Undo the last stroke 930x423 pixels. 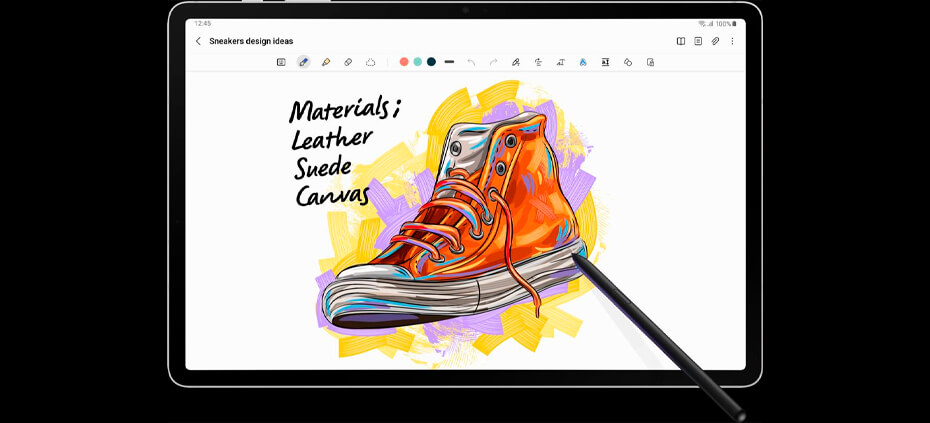pyautogui.click(x=472, y=62)
